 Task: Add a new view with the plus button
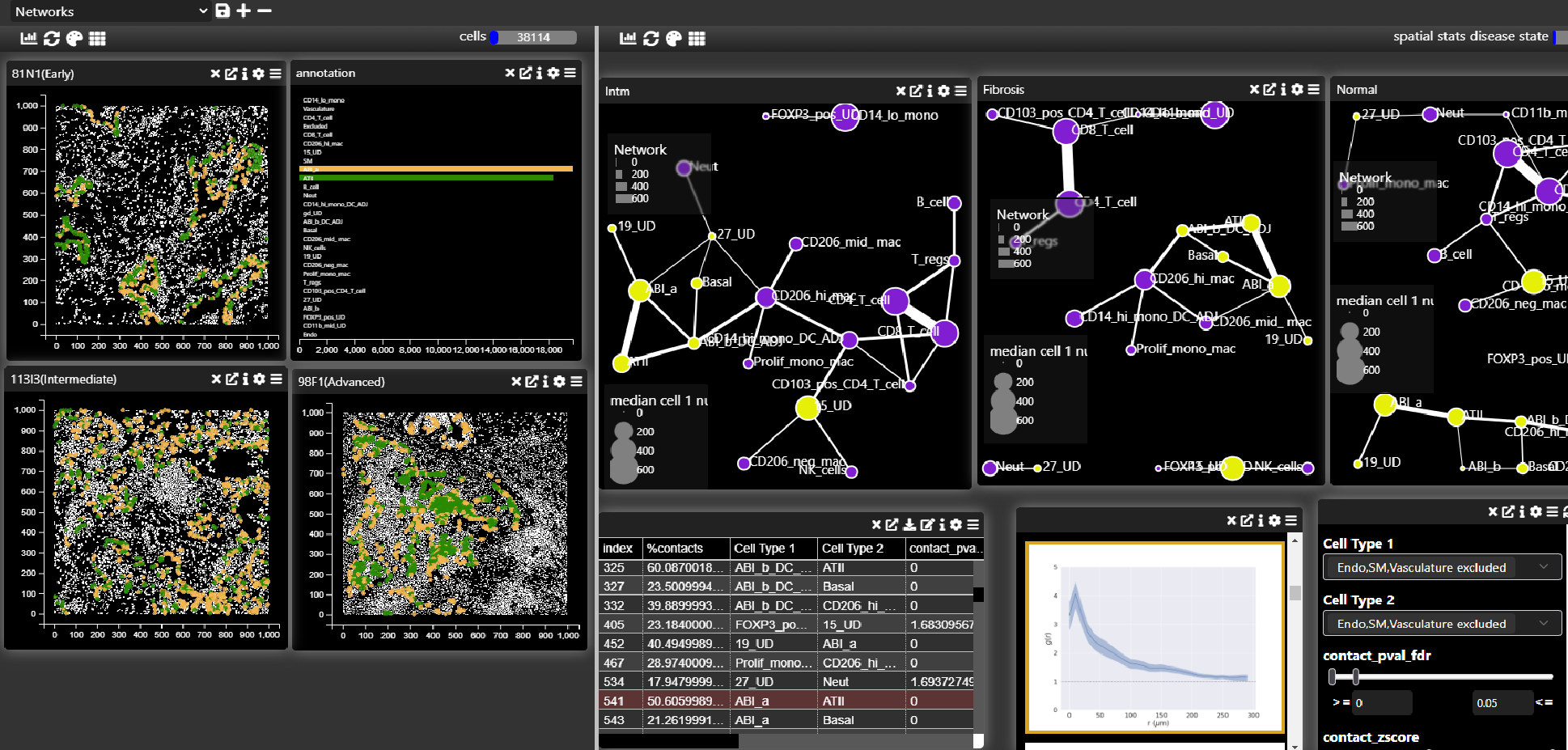(x=244, y=11)
